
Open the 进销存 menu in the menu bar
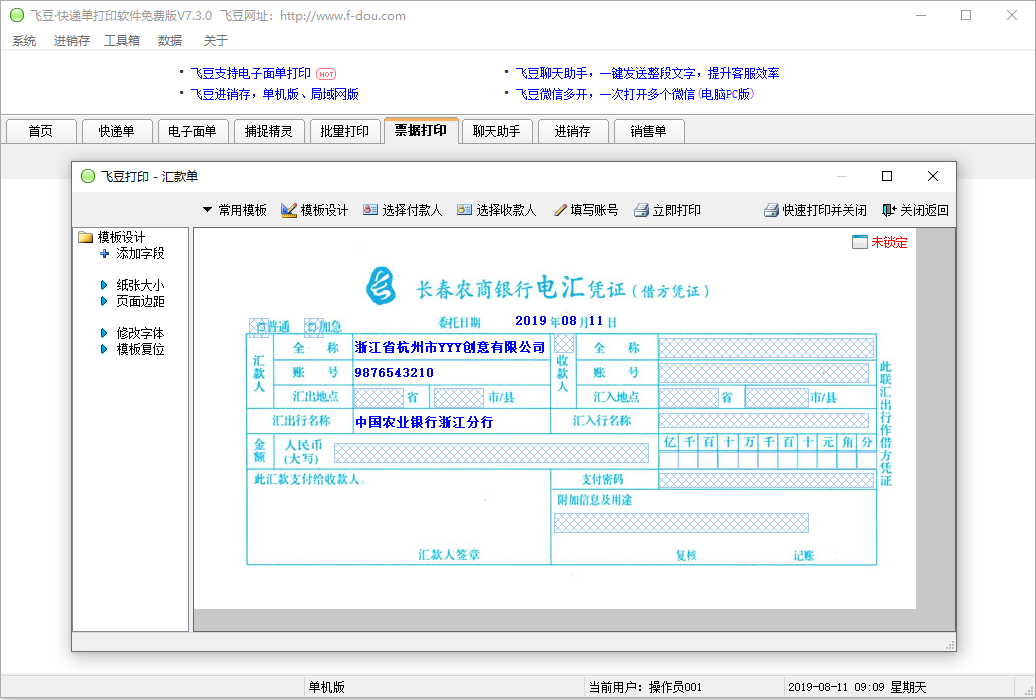[x=72, y=40]
